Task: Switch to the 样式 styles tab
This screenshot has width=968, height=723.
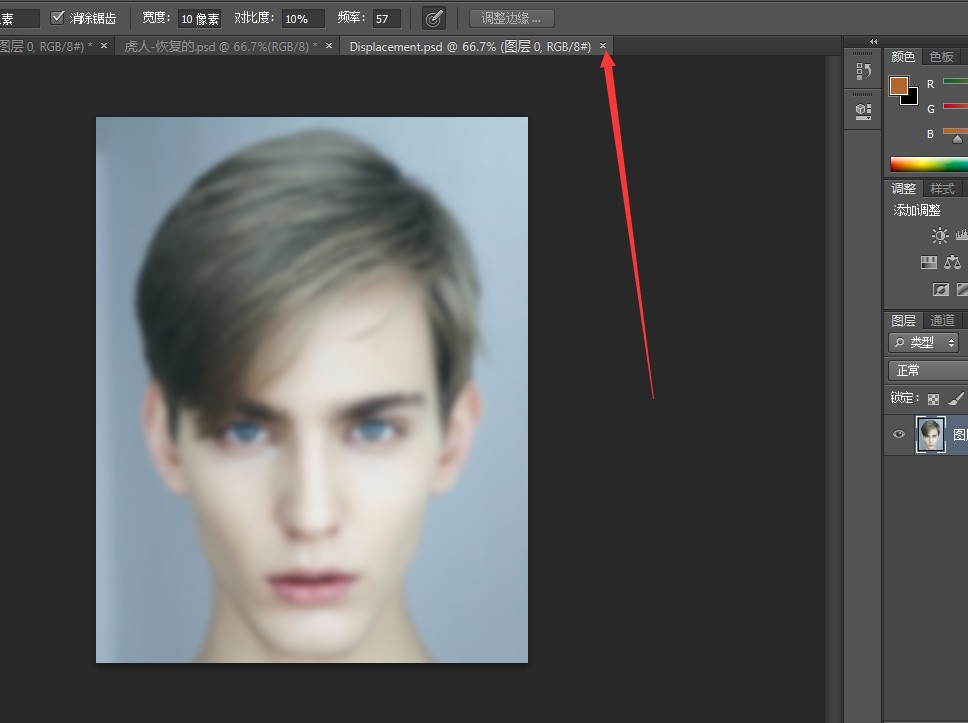Action: click(x=942, y=188)
